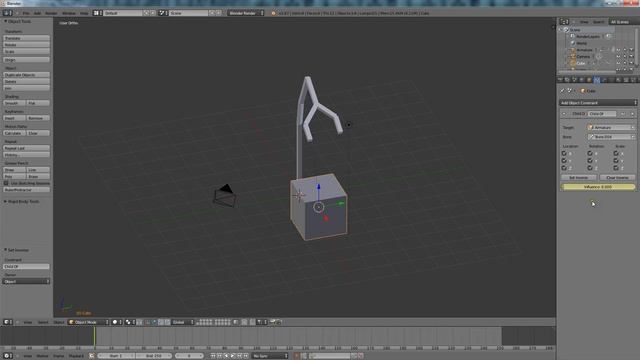Click the Repeat Last button
The width and height of the screenshot is (640, 360).
[x=27, y=148]
